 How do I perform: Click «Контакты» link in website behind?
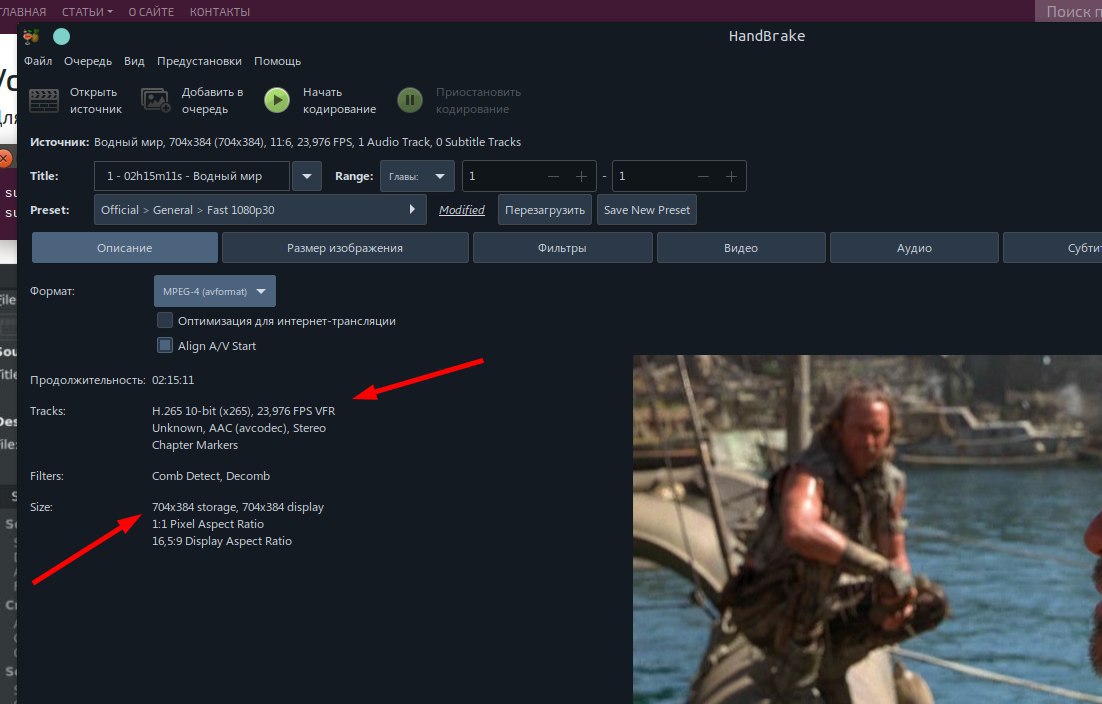220,12
